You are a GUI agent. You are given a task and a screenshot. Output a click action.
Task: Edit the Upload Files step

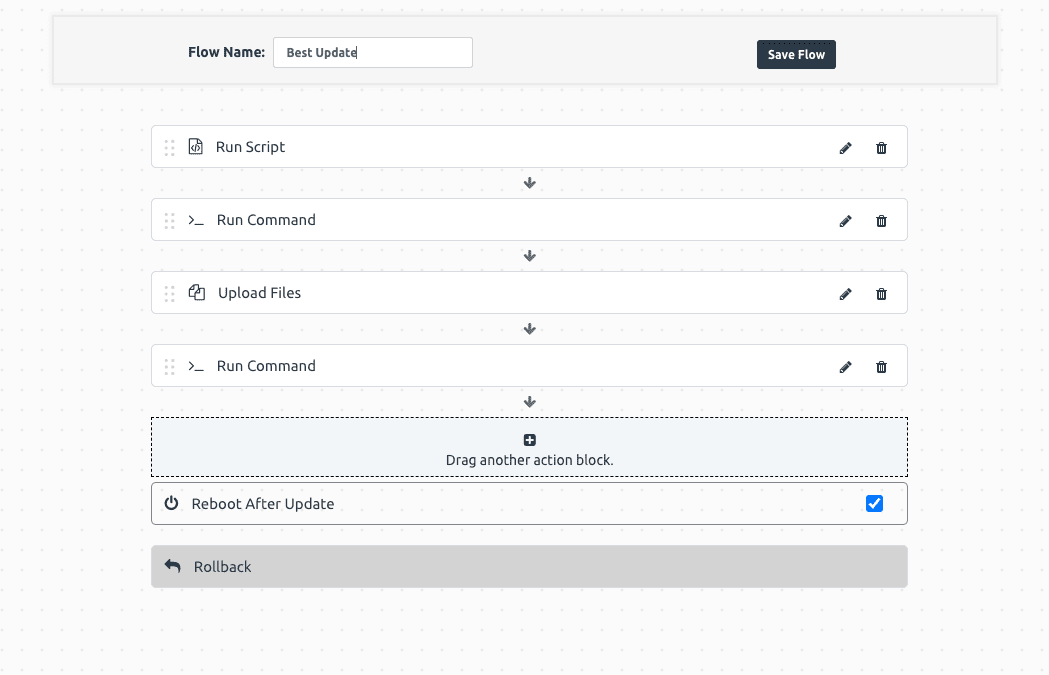pyautogui.click(x=846, y=294)
